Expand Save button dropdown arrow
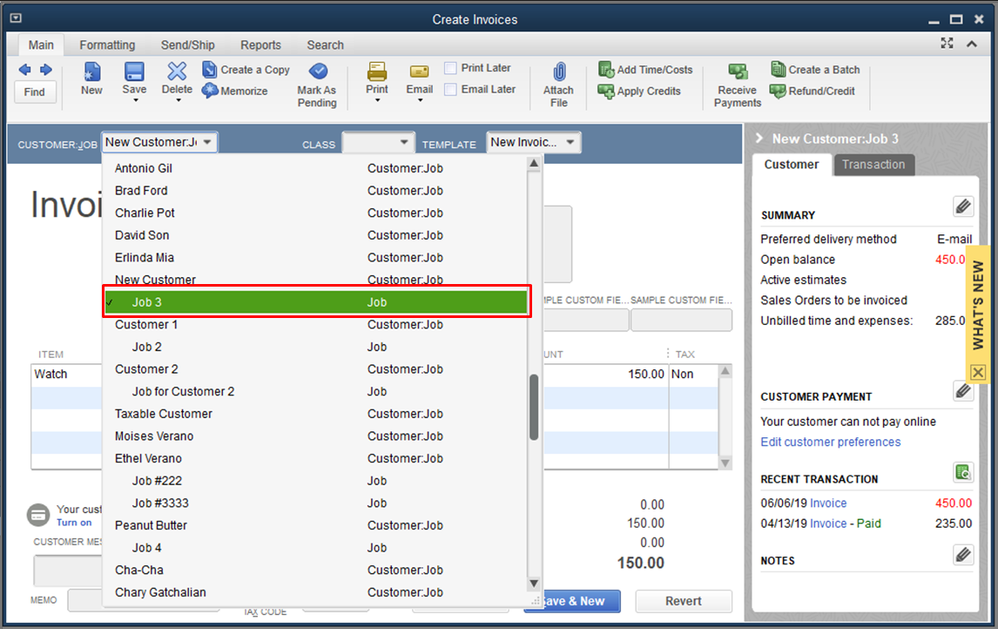 coord(135,101)
